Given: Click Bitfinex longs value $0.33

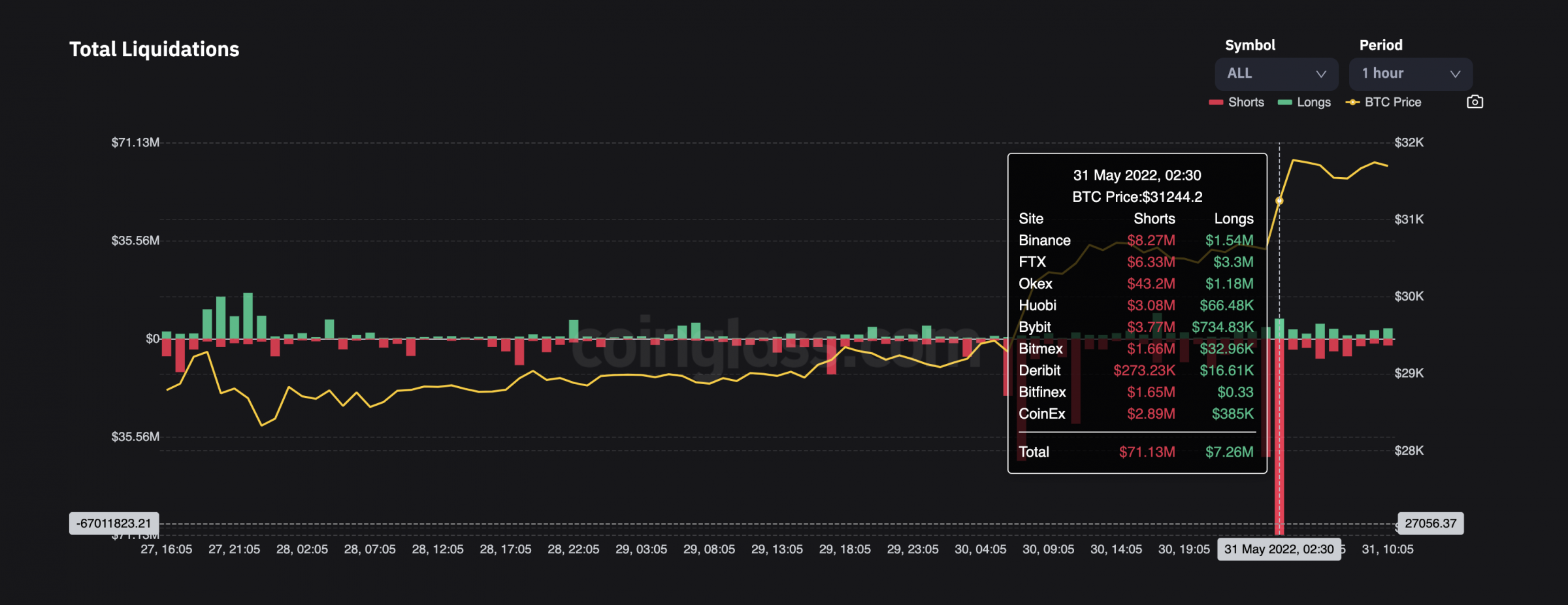Looking at the screenshot, I should click(1235, 392).
